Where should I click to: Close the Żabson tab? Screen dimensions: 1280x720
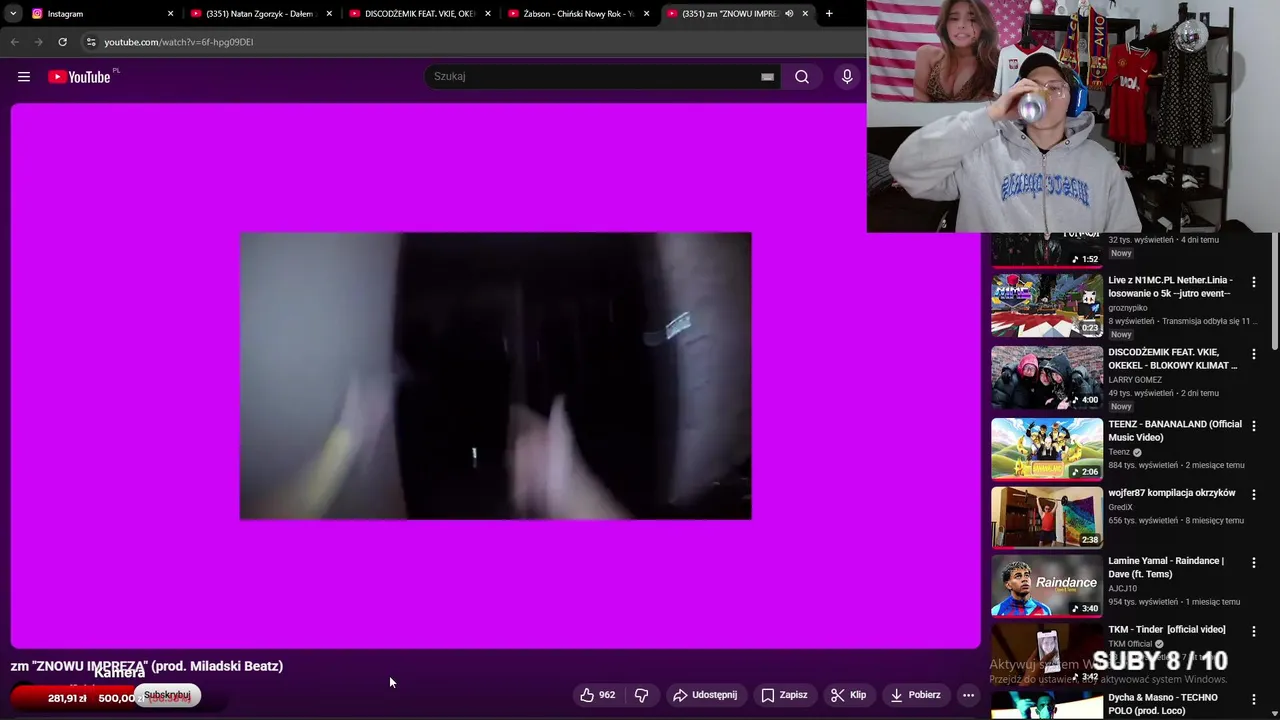(x=646, y=14)
